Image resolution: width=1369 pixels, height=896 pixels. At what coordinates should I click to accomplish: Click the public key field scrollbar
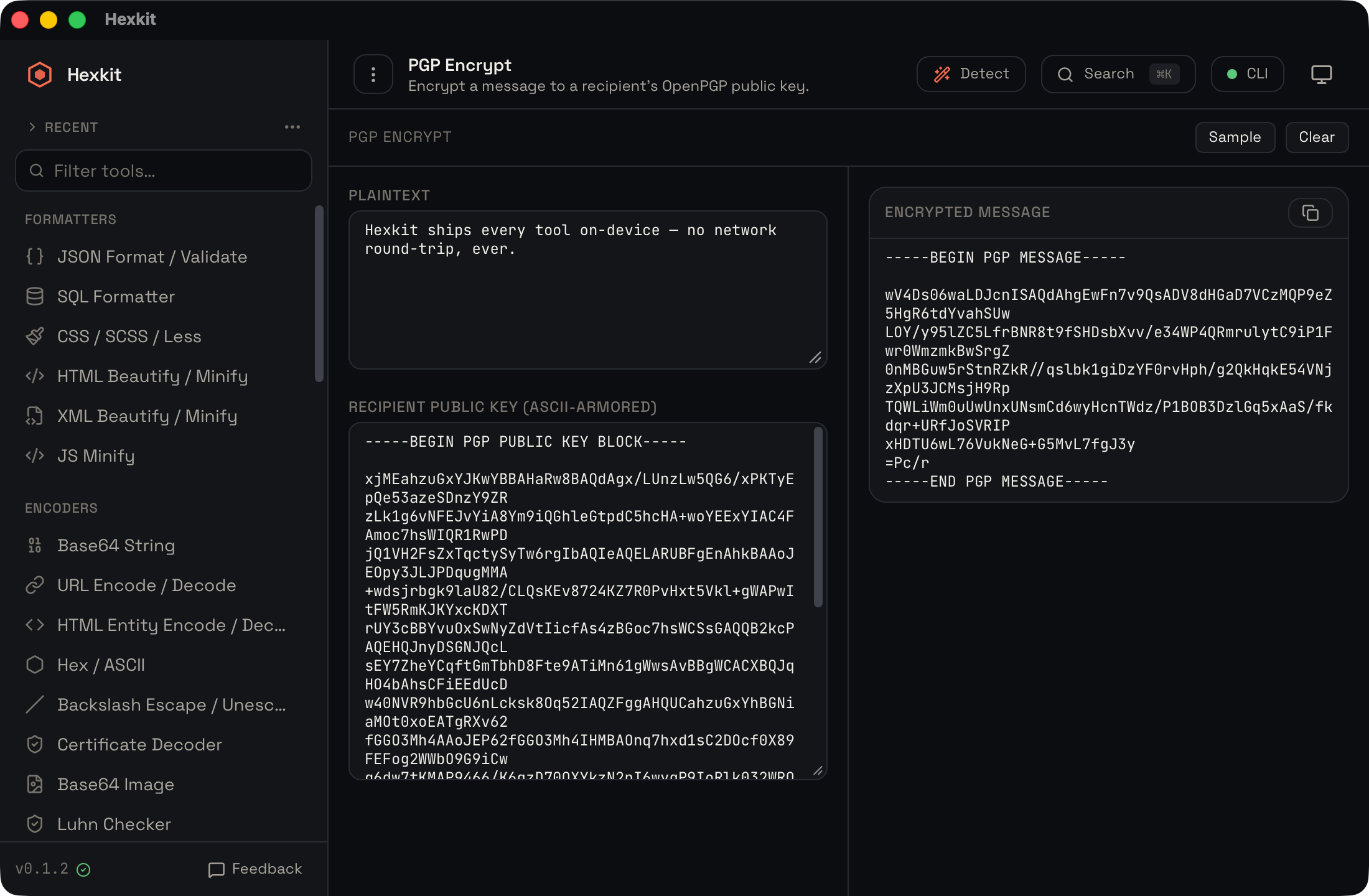pos(818,517)
